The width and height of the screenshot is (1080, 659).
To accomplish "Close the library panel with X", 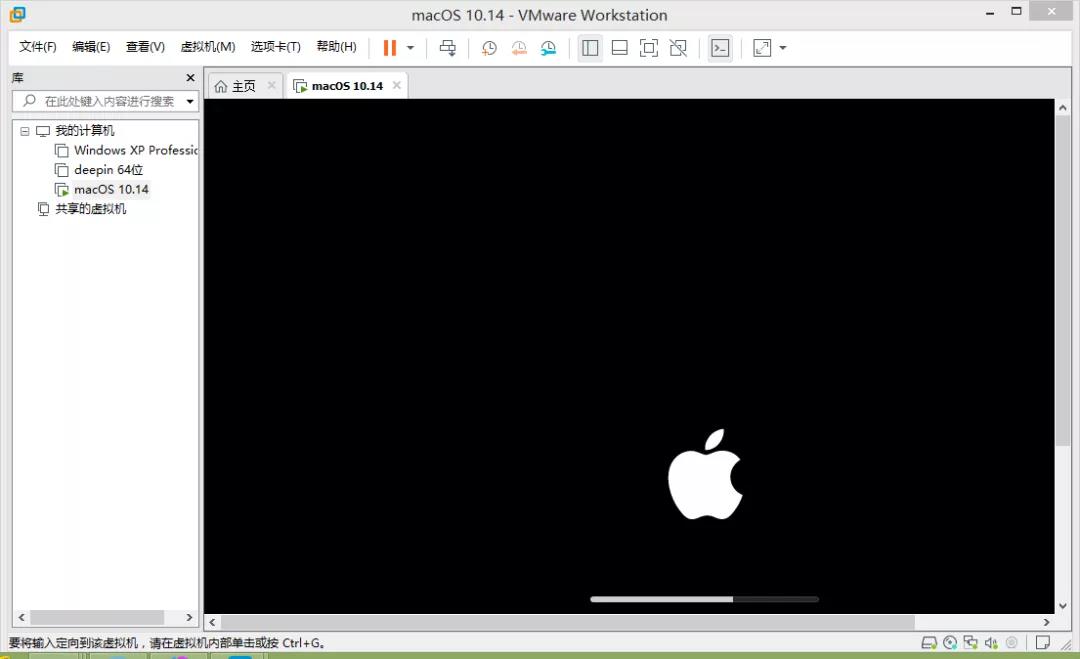I will click(x=190, y=78).
